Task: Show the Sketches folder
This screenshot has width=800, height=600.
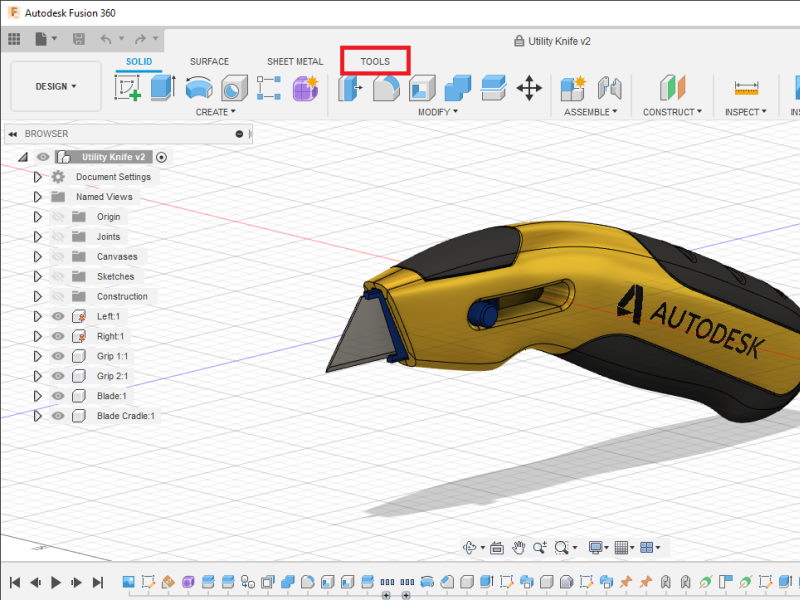Action: [x=58, y=277]
